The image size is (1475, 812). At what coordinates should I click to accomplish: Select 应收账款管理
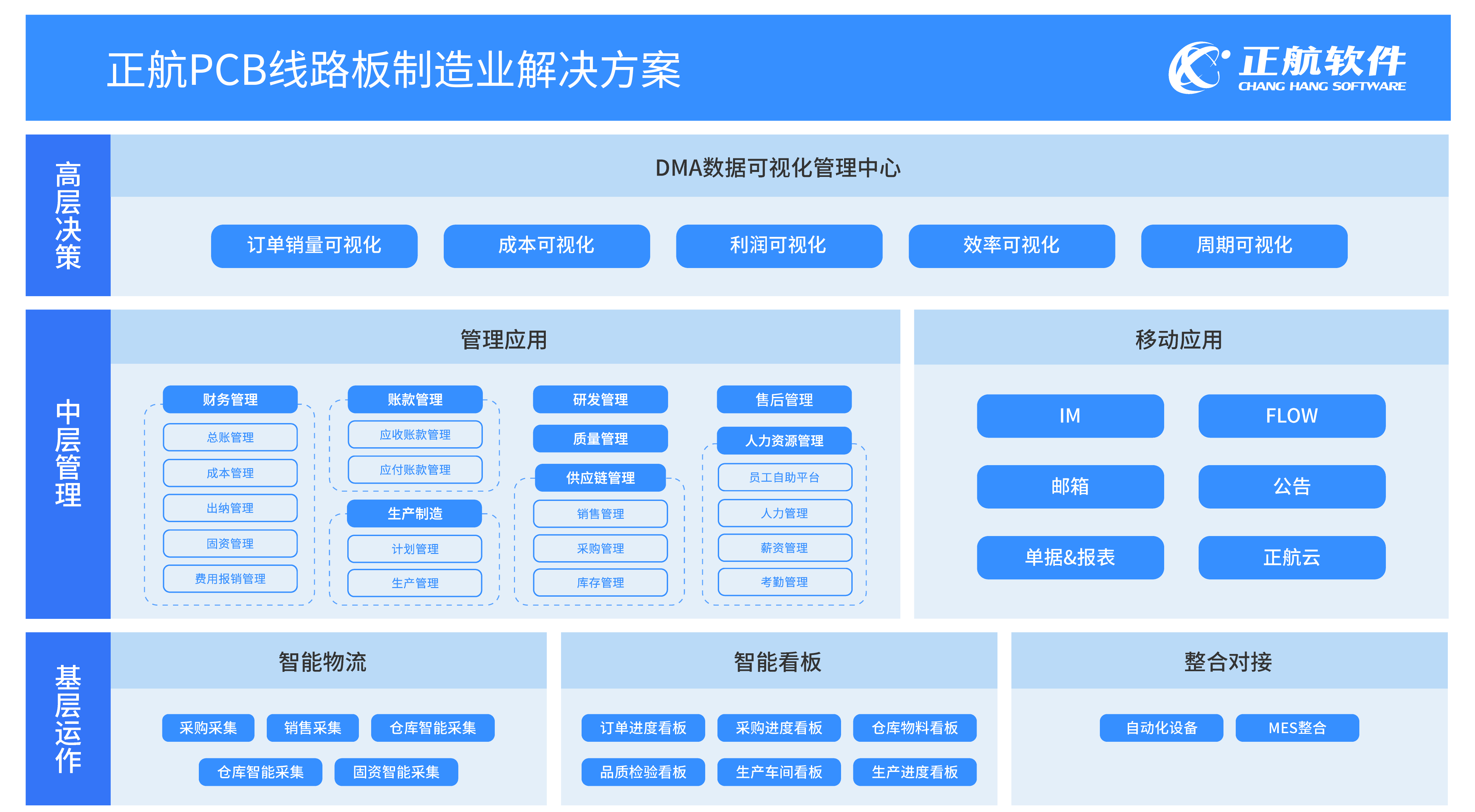[415, 434]
